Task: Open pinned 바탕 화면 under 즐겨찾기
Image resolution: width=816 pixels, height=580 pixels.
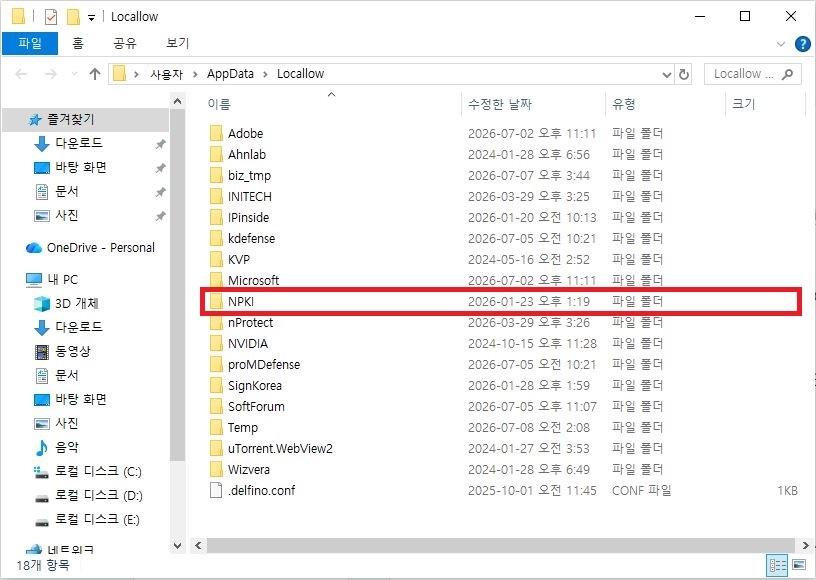Action: (81, 167)
